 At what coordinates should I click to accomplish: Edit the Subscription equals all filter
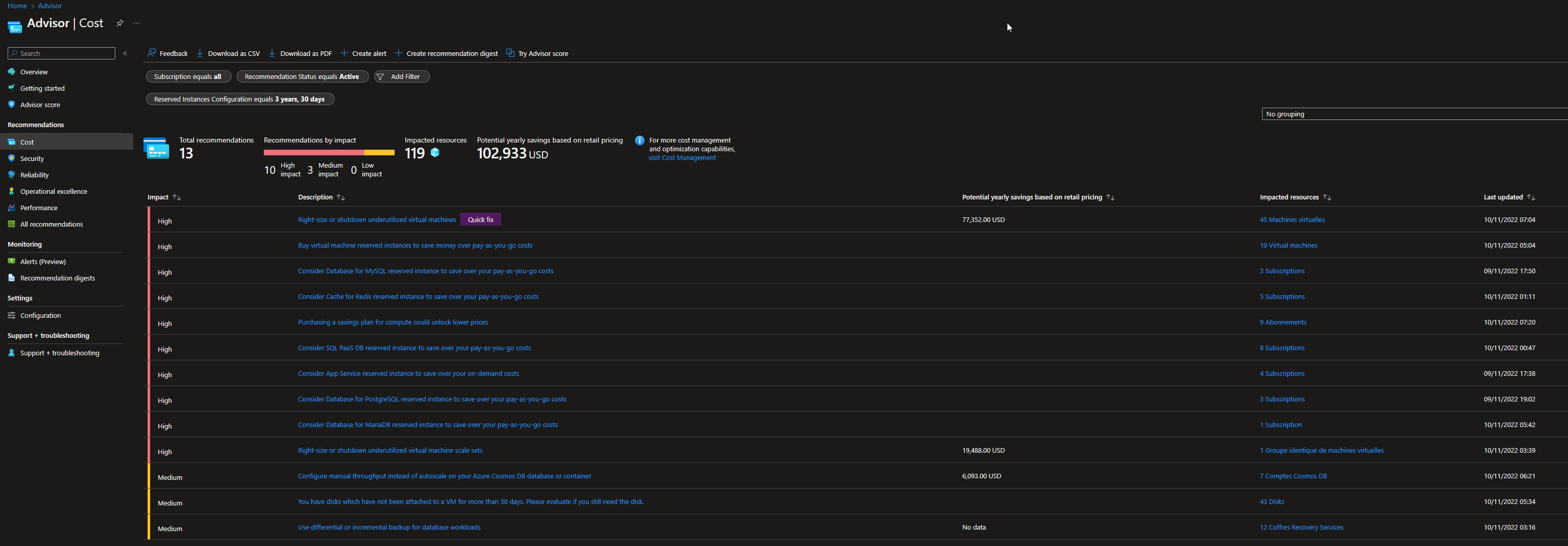[188, 77]
